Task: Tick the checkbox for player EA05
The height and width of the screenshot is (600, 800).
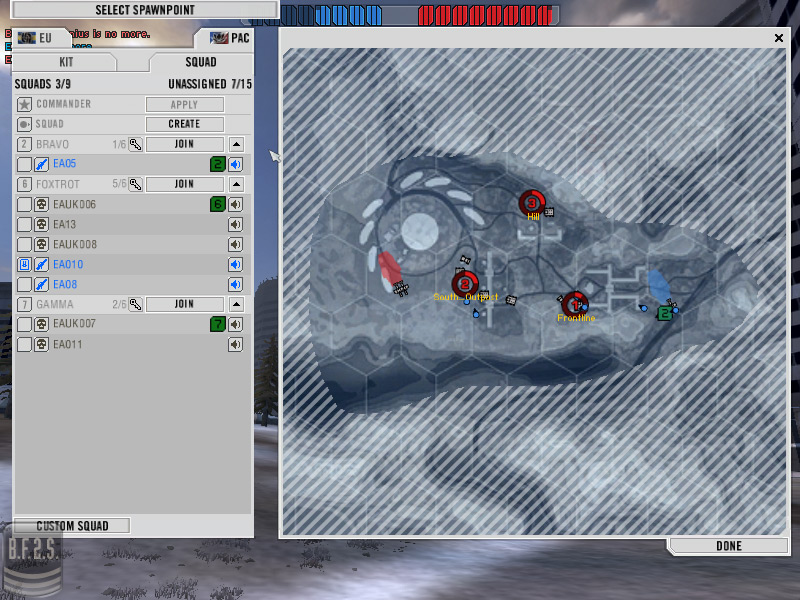Action: point(24,164)
